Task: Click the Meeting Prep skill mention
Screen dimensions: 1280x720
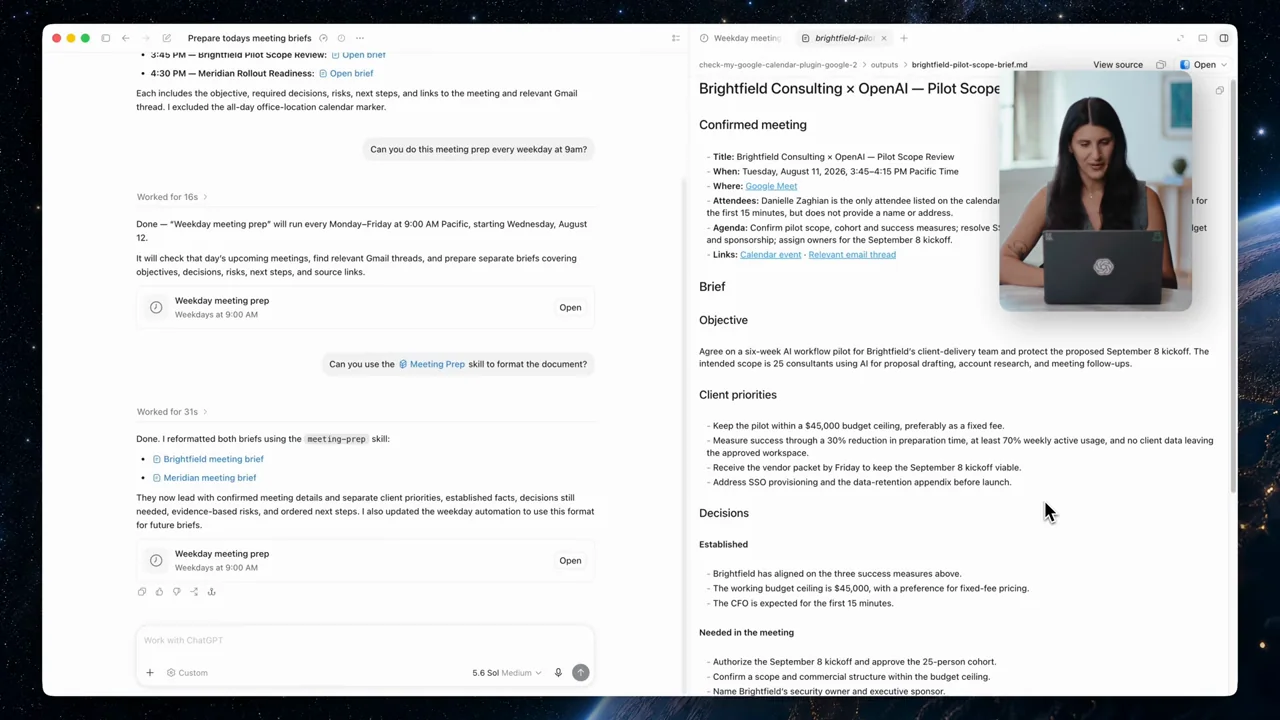Action: [432, 364]
